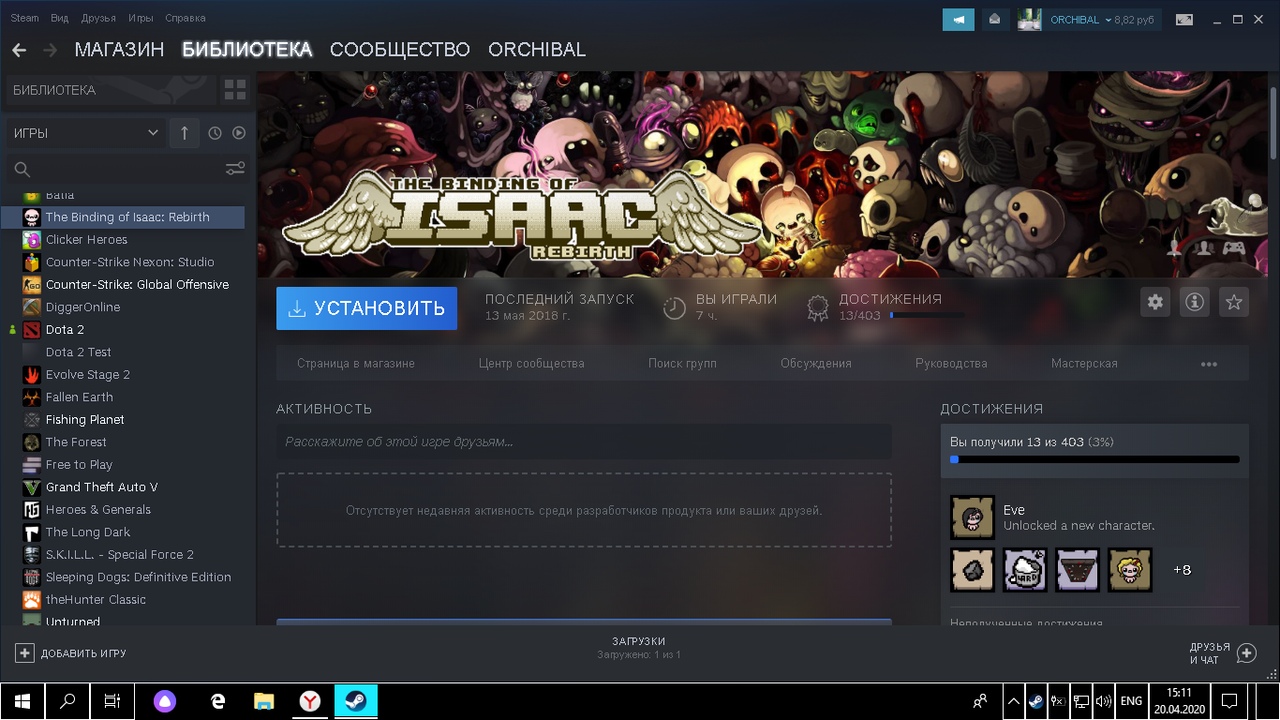Open the Мастерская link
Image resolution: width=1280 pixels, height=720 pixels.
click(x=1084, y=363)
